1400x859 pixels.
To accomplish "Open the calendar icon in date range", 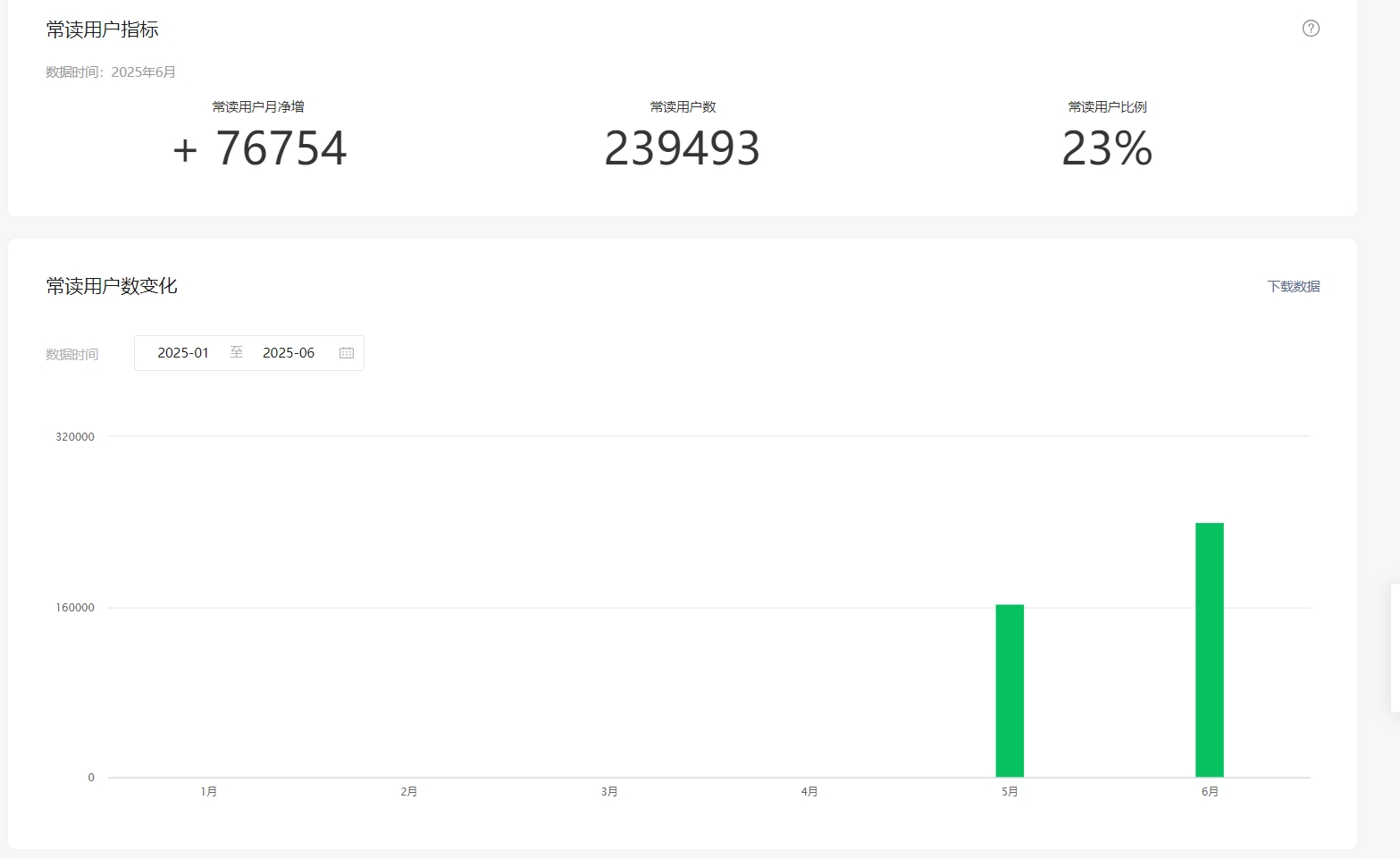I will (x=347, y=353).
